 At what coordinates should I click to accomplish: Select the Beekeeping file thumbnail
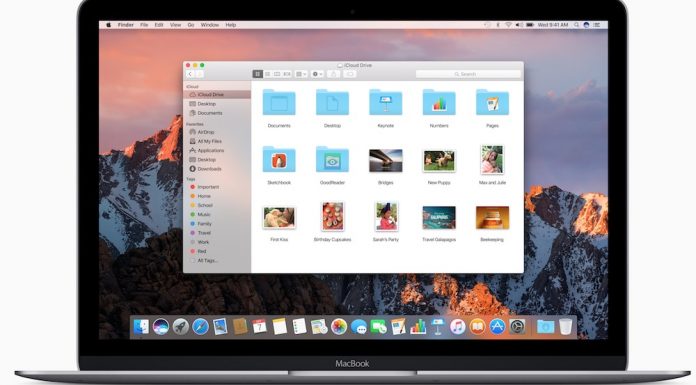492,218
